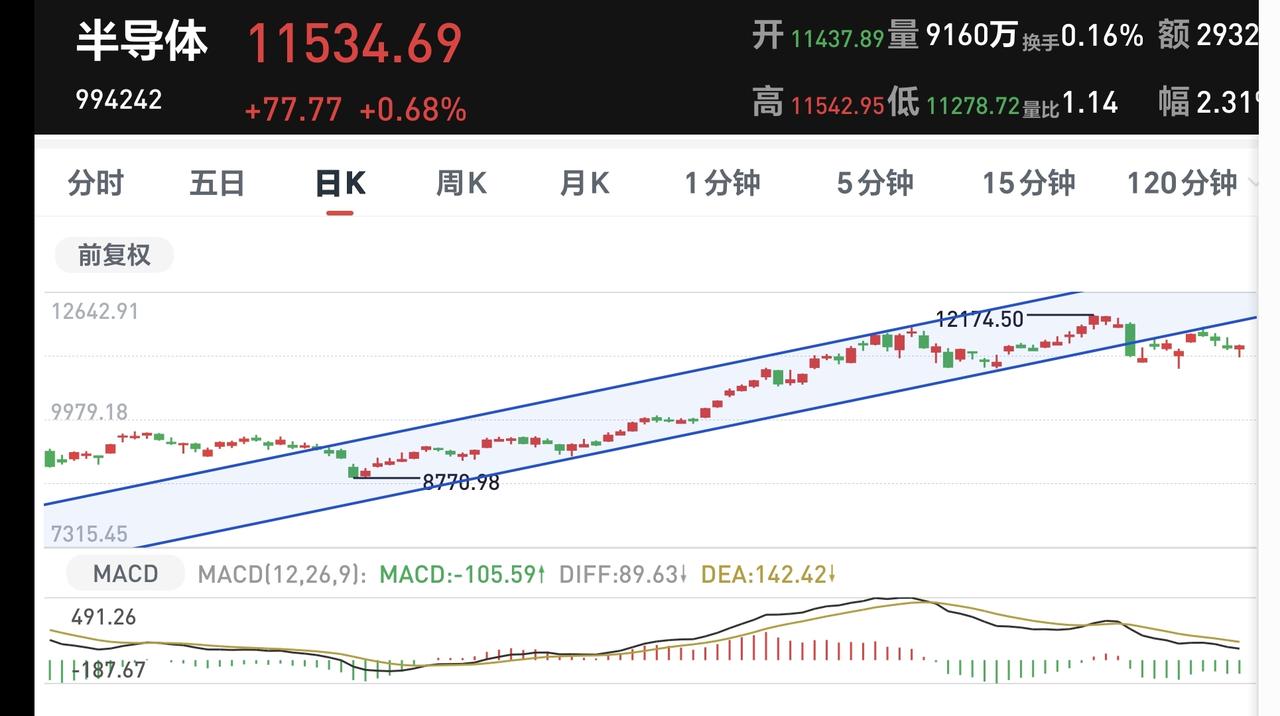Open the 周K weekly chart tab
This screenshot has width=1280, height=716.
tap(462, 183)
